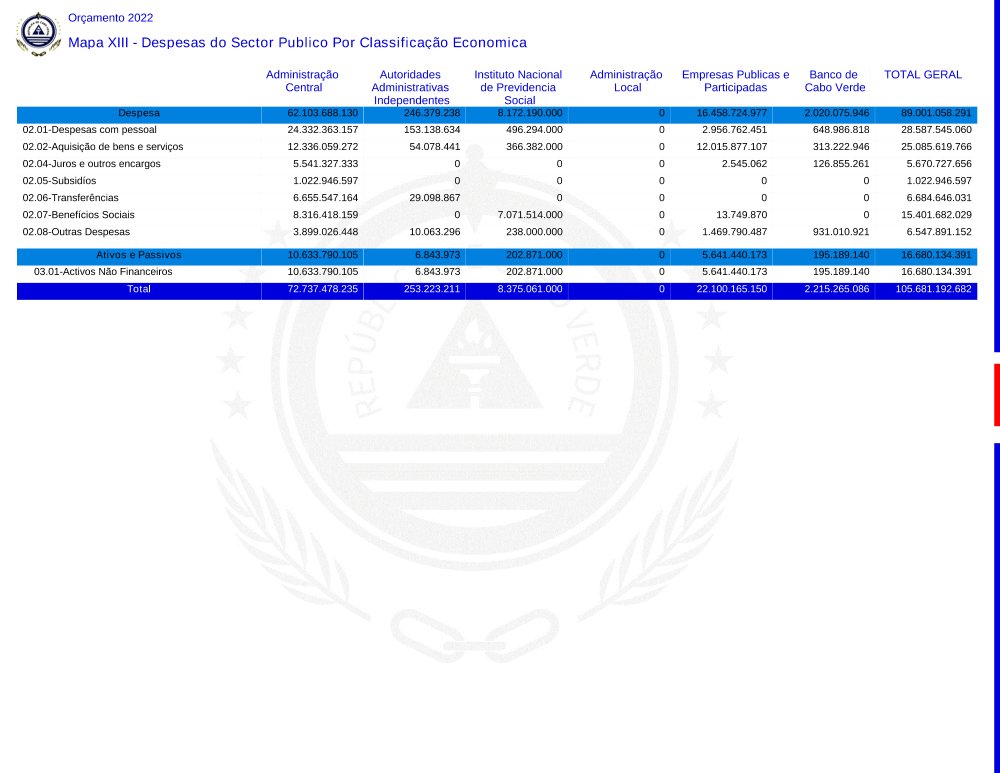Select the "Ativos e Passivos" section row
1000x773 pixels.
pos(138,255)
